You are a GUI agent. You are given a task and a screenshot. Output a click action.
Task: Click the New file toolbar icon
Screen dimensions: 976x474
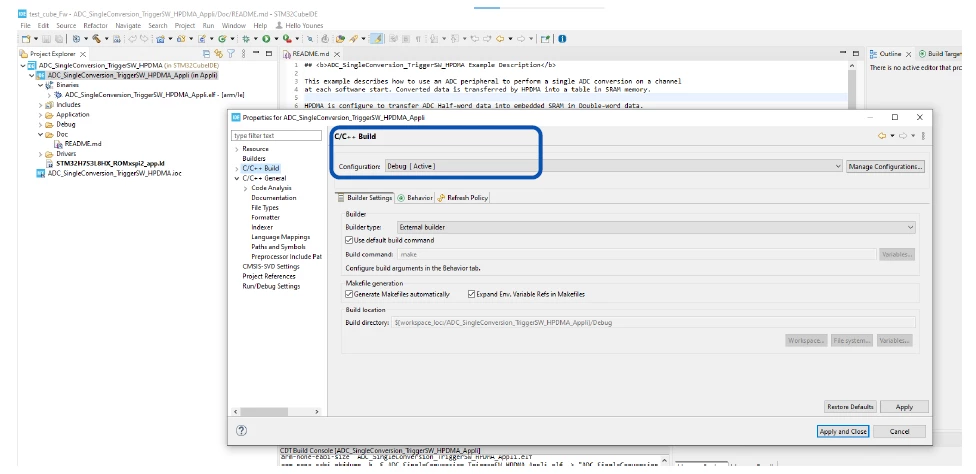pyautogui.click(x=26, y=39)
